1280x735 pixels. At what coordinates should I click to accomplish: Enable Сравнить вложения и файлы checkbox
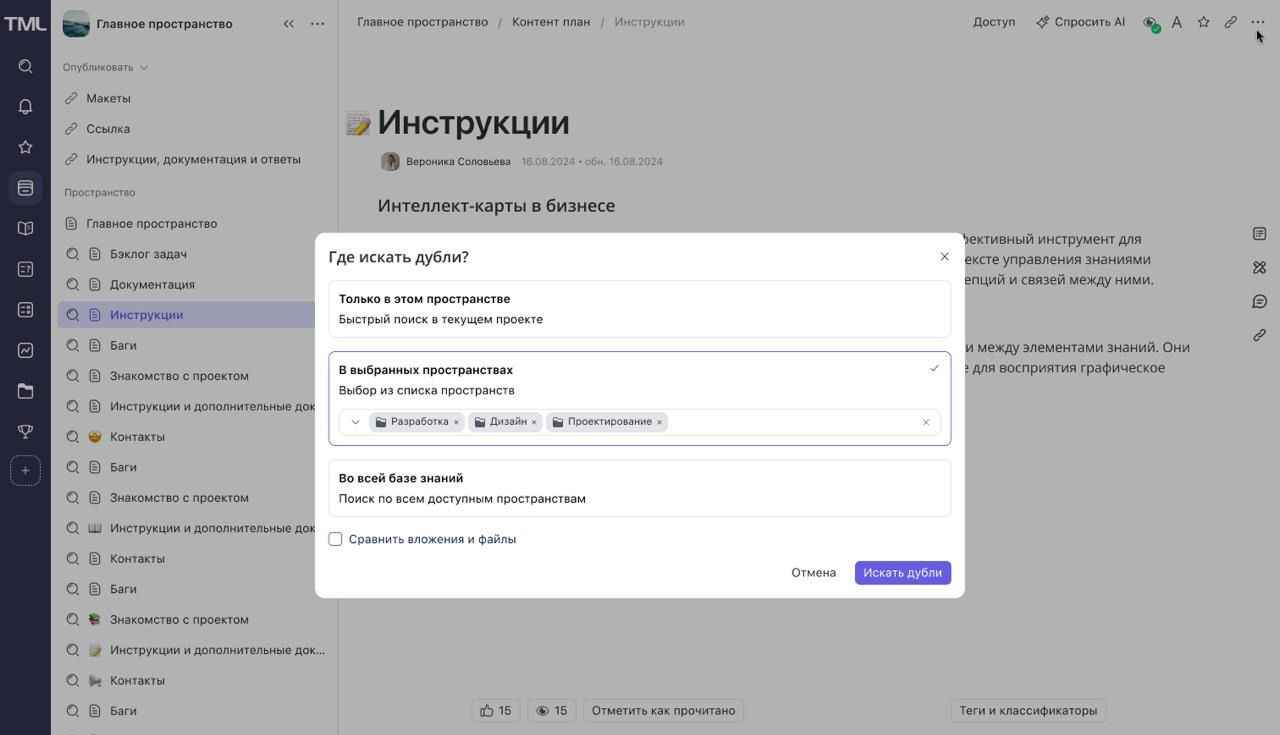[336, 539]
